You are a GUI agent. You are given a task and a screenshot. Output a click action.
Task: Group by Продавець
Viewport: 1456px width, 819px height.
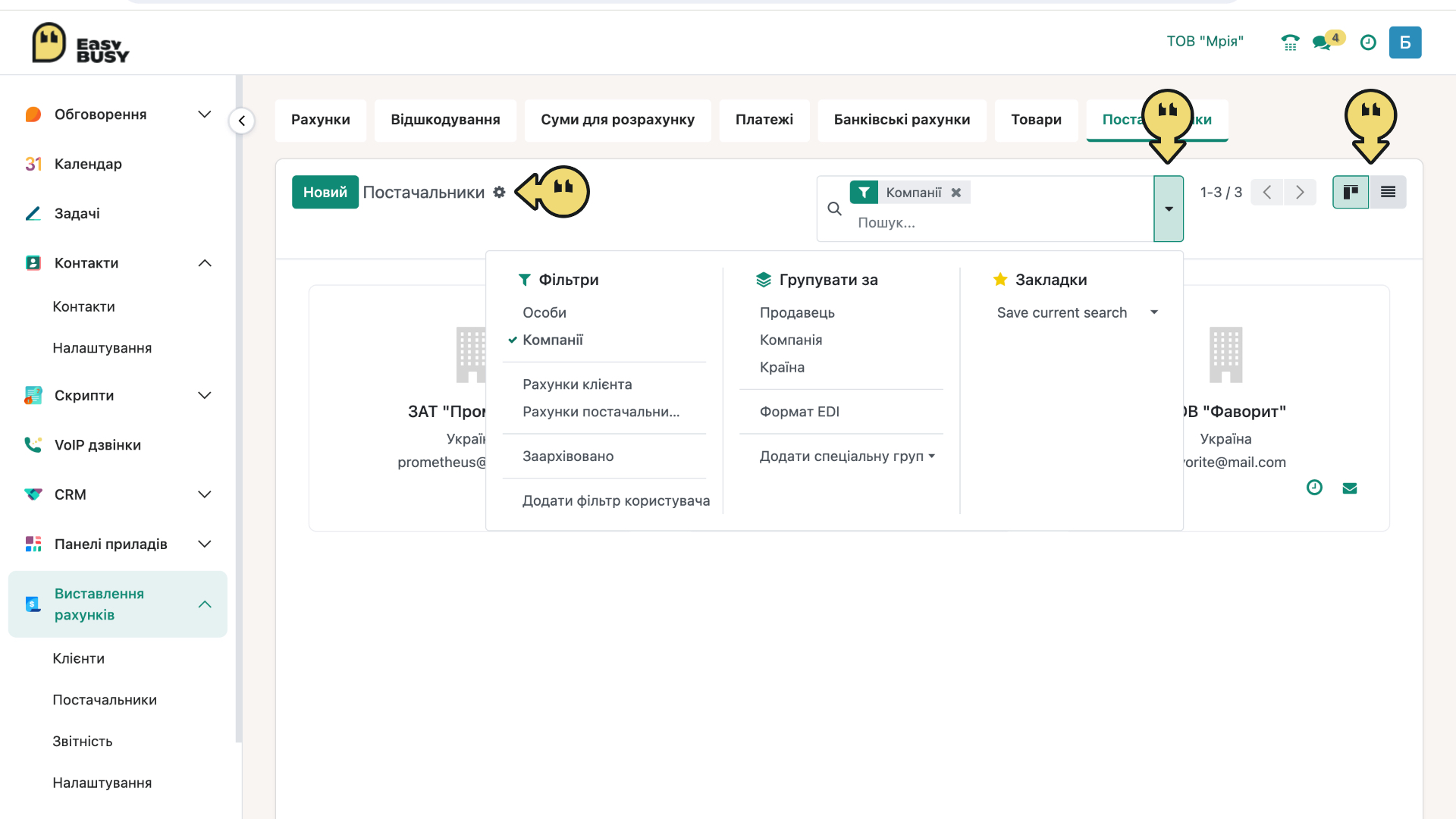coord(797,312)
